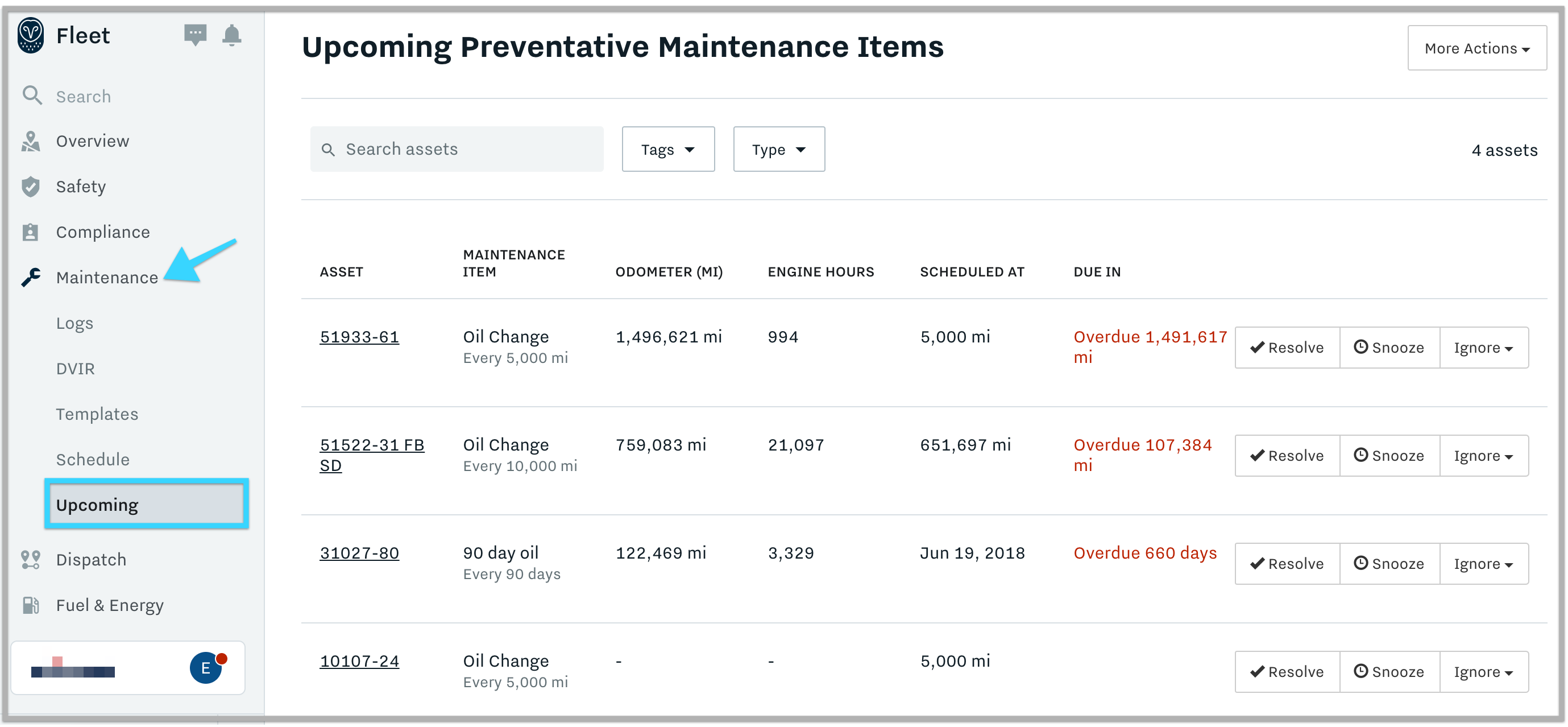Open the Schedule submenu item

(93, 459)
